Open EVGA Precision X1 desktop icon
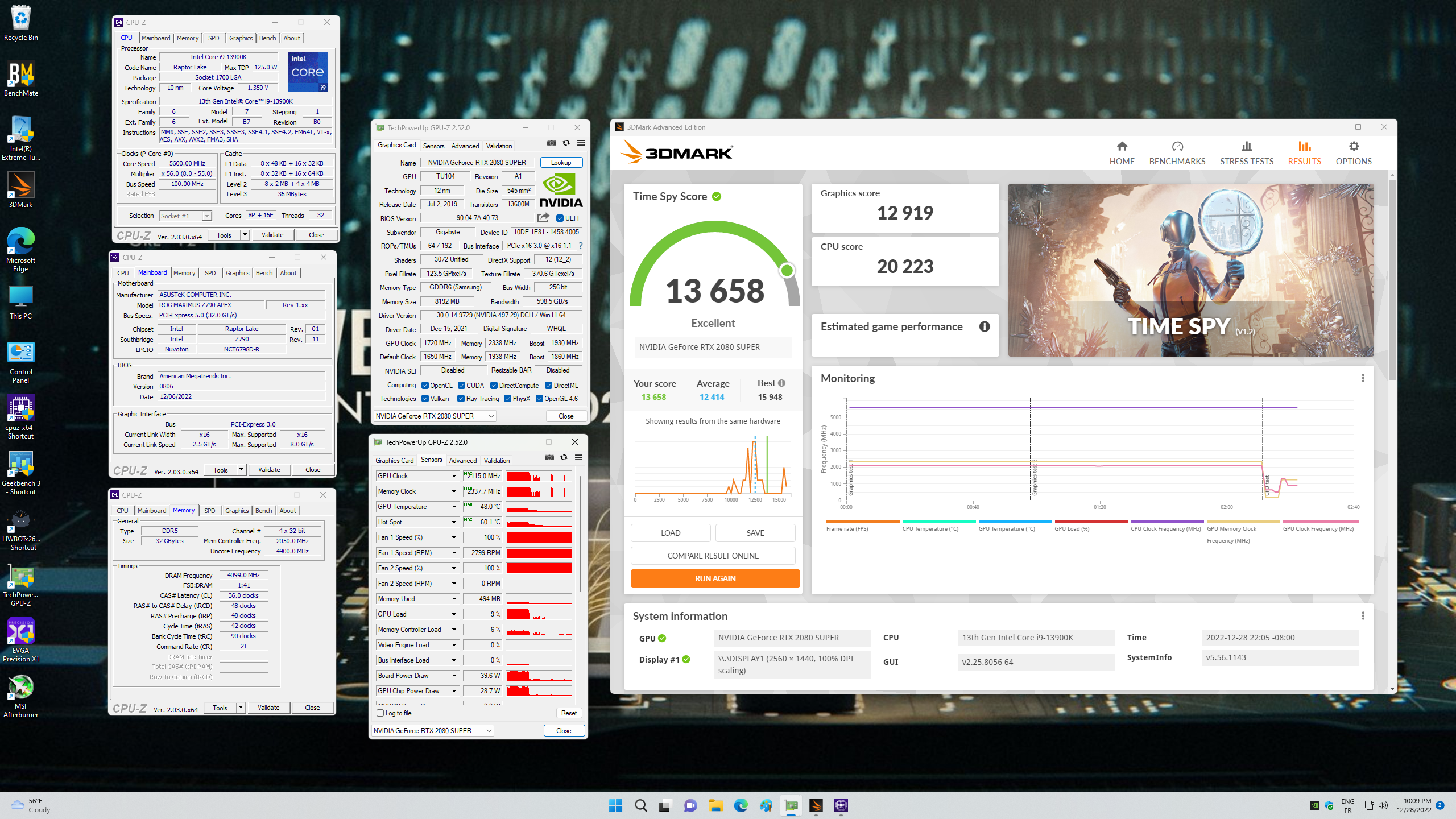 [21, 640]
